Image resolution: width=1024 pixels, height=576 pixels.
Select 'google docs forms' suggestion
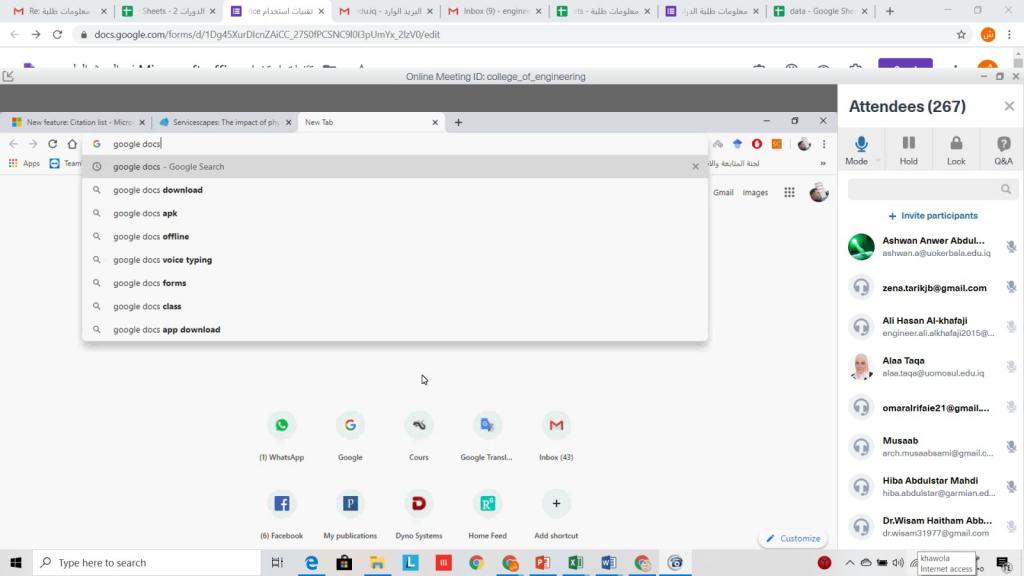(150, 283)
